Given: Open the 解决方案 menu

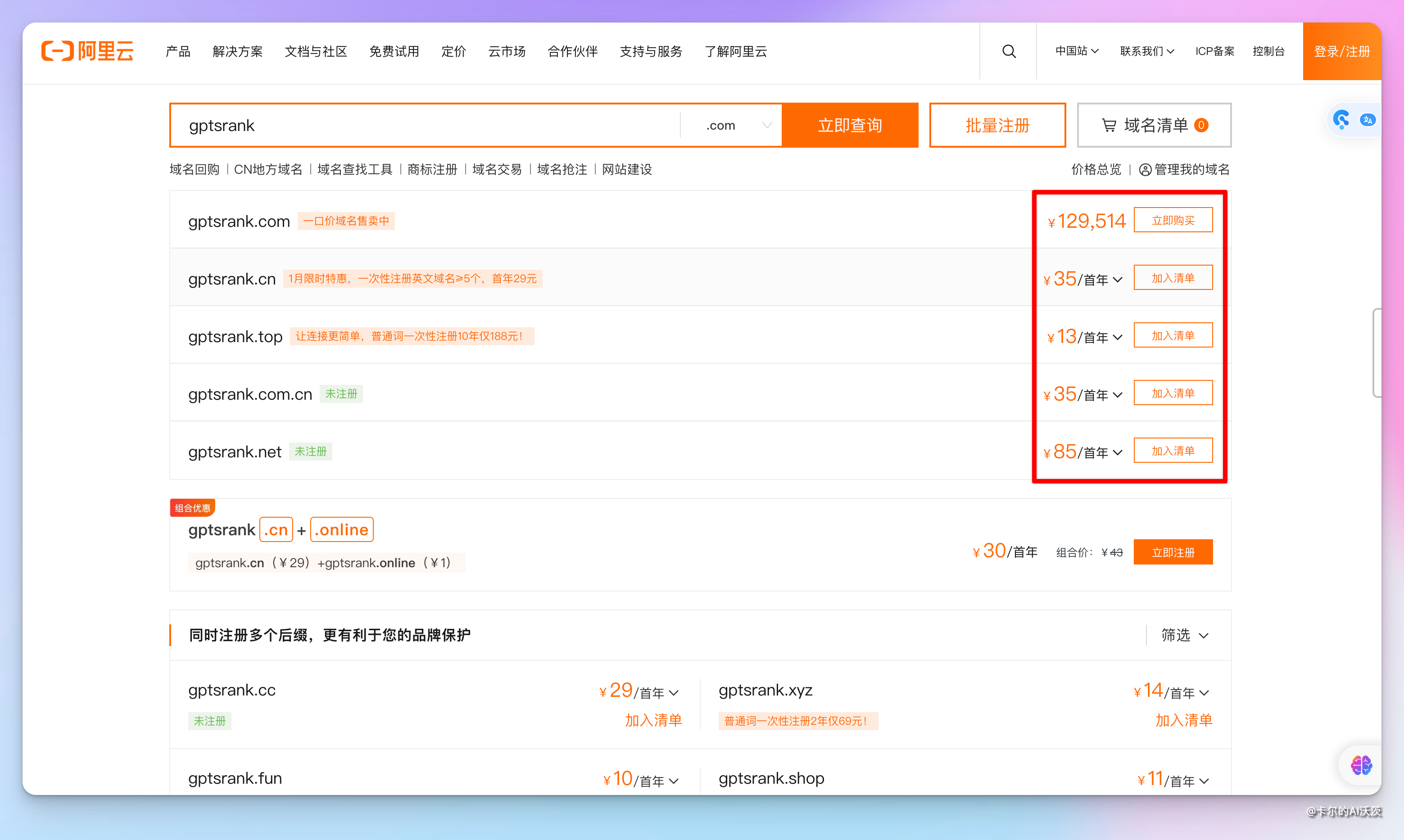Looking at the screenshot, I should coord(238,51).
